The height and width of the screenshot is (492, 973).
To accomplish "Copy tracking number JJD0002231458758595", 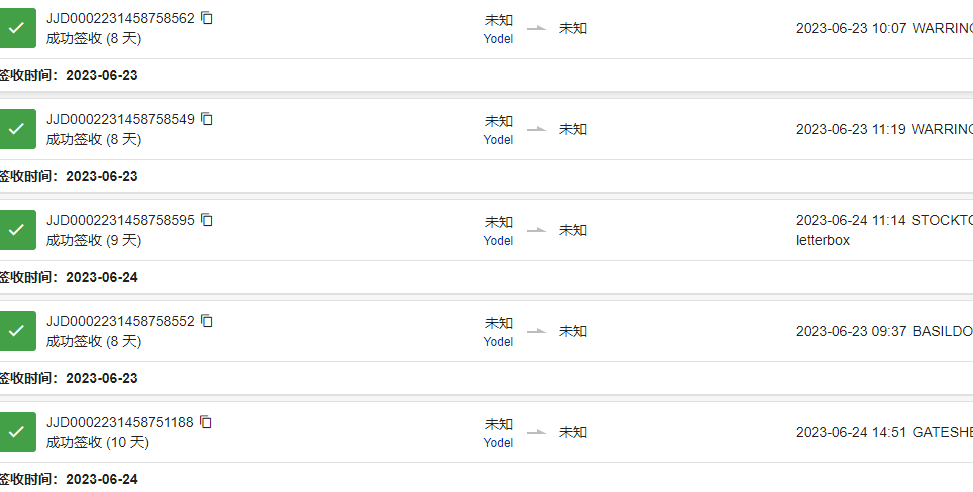I will coord(207,220).
